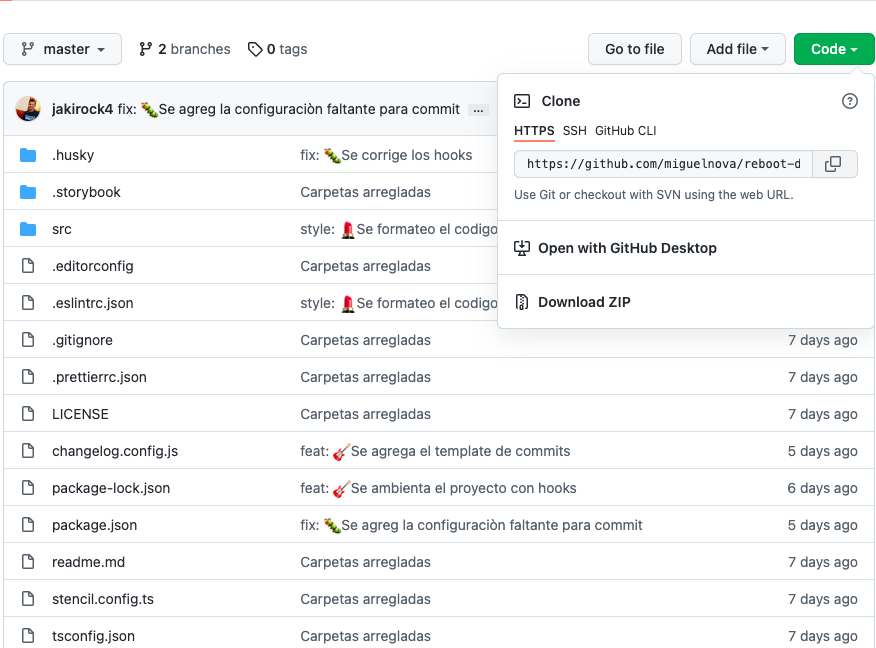Click the .eslintrc.json file icon
The height and width of the screenshot is (648, 876).
(28, 303)
